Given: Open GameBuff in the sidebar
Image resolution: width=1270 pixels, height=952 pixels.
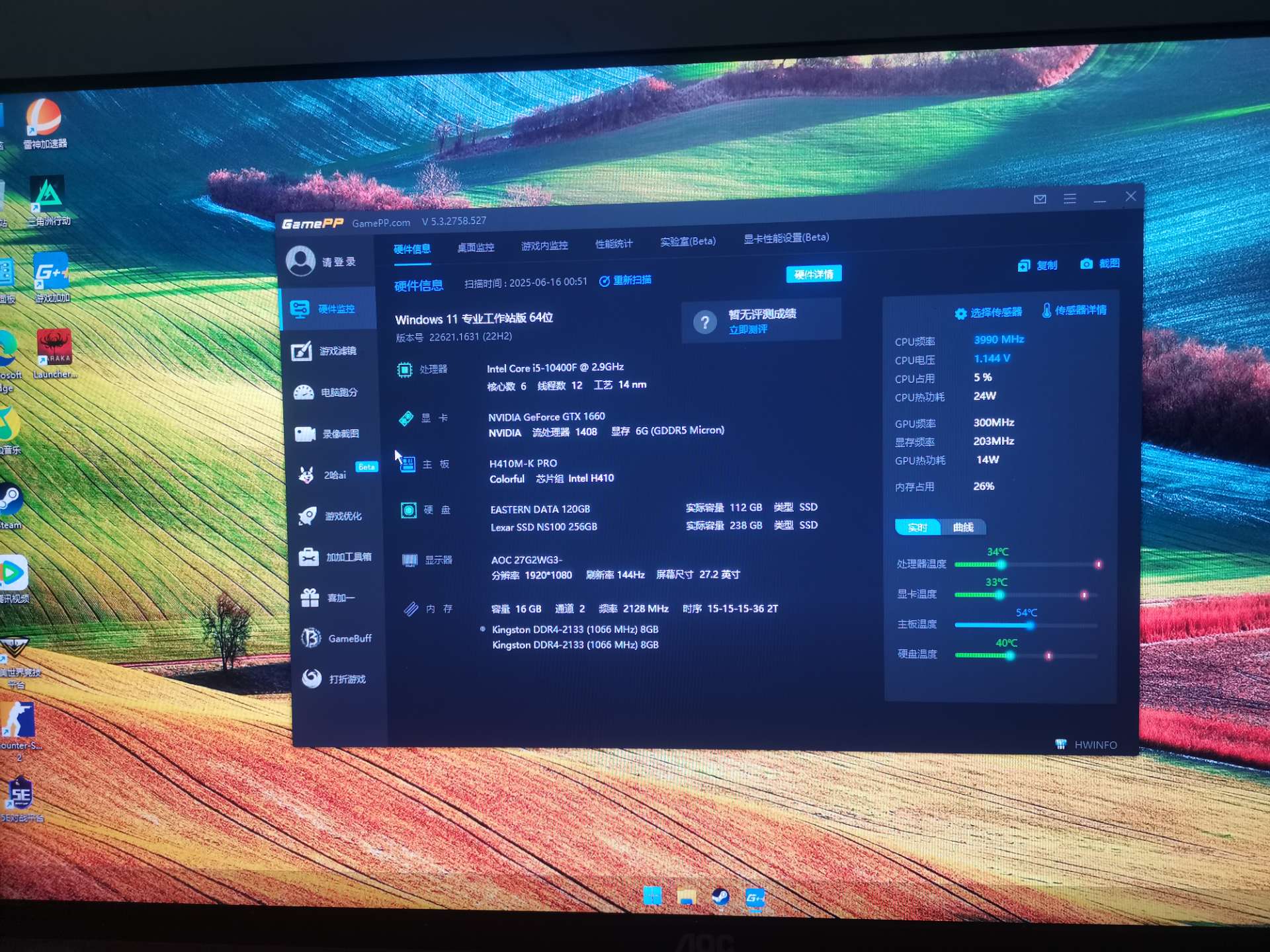Looking at the screenshot, I should click(x=338, y=638).
